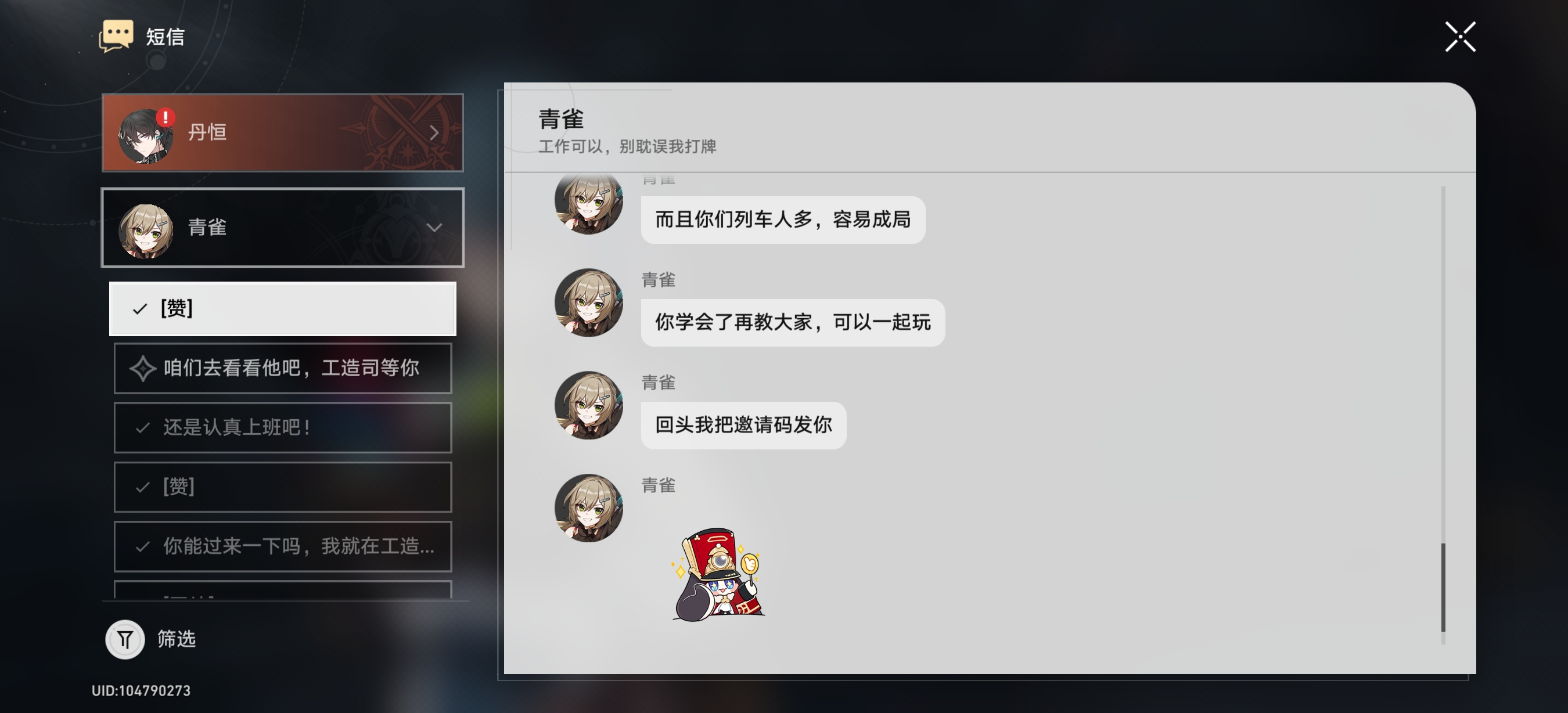
Task: Click the Pom-Pom thumbs-up sticker
Action: click(718, 574)
